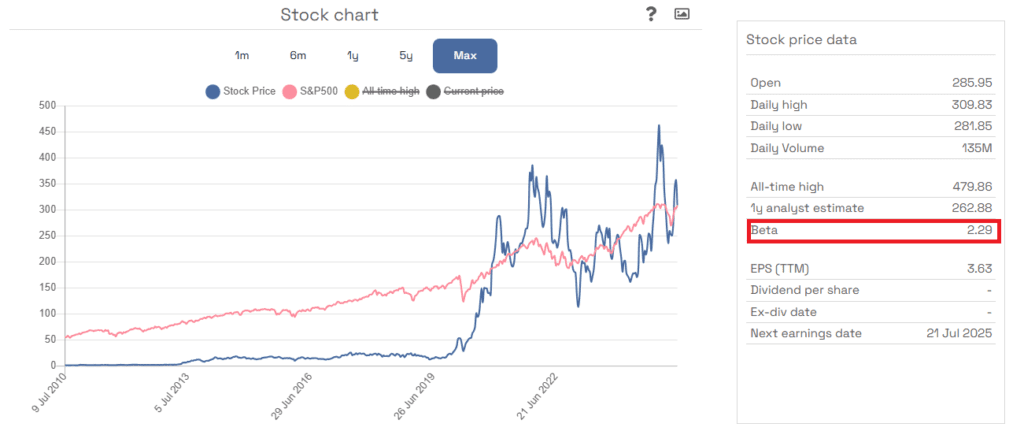Click the dark gray Current price dot
This screenshot has height=431, width=1024.
coord(432,92)
